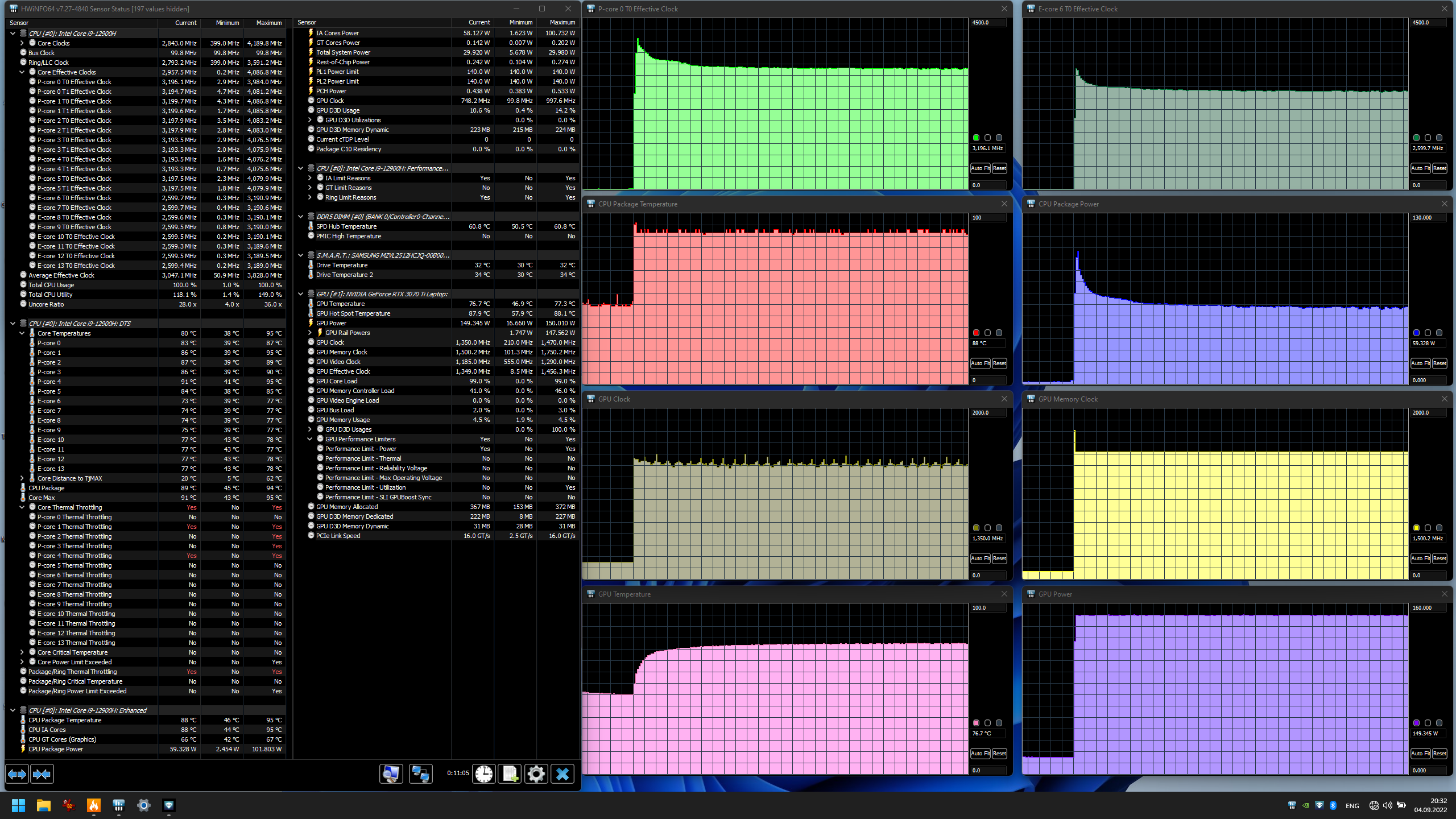Open the system summary monitor icon
The height and width of the screenshot is (819, 1456).
pyautogui.click(x=391, y=774)
